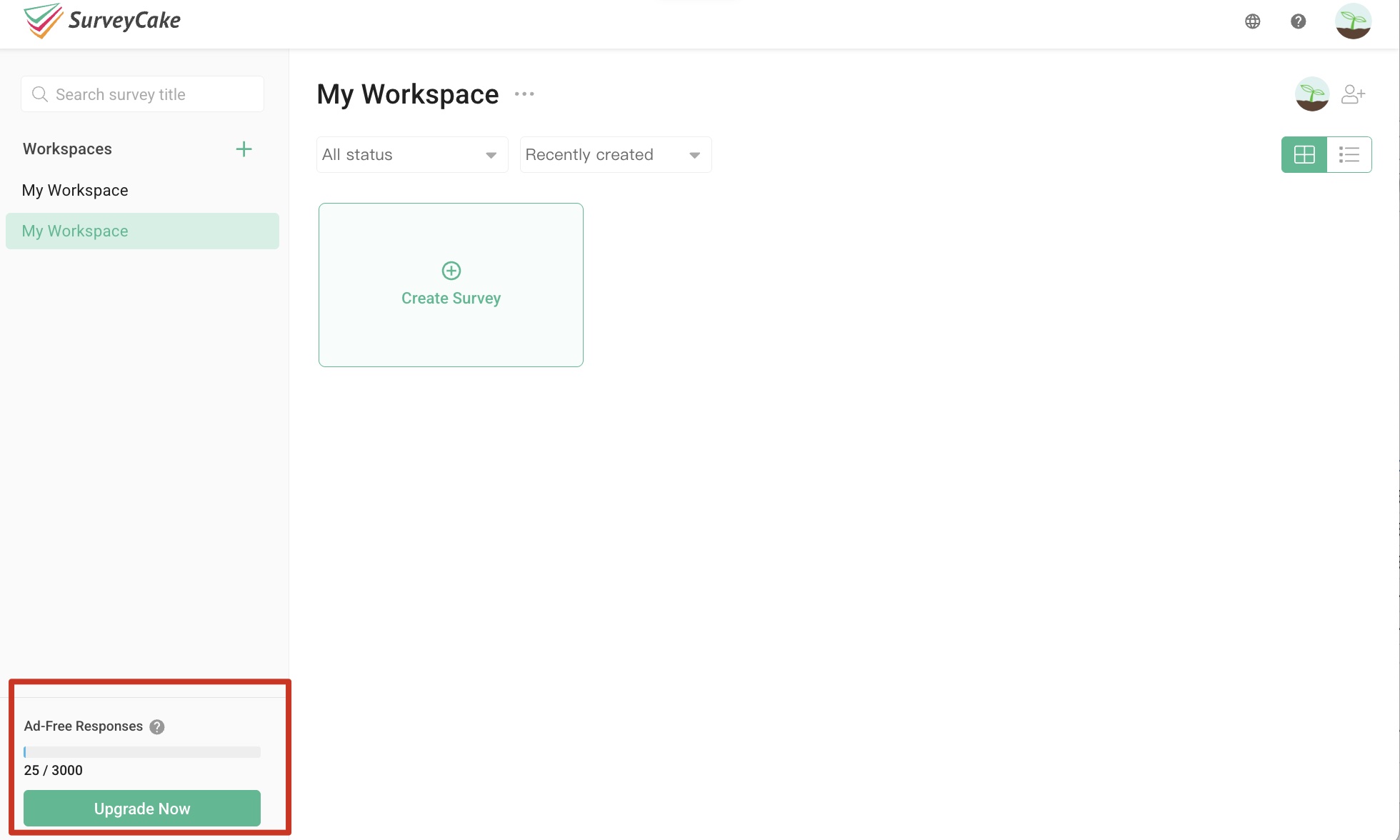Click the search magnifier icon
1400x840 pixels.
point(40,94)
